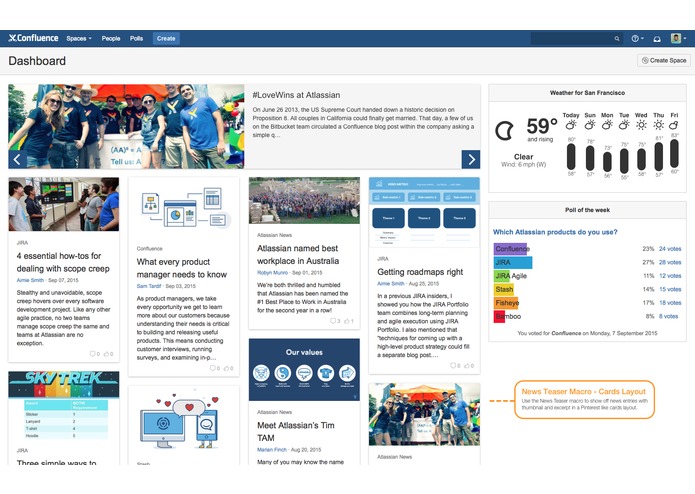Go to previous slide in news carousel
The width and height of the screenshot is (695, 494).
(x=17, y=159)
